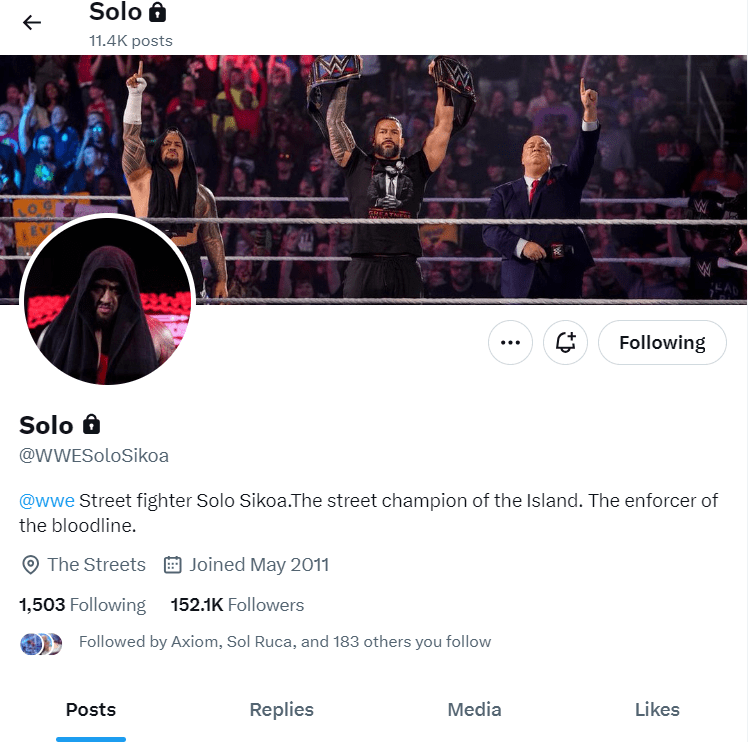Open Solo's round profile picture
Image resolution: width=748 pixels, height=742 pixels.
click(108, 300)
